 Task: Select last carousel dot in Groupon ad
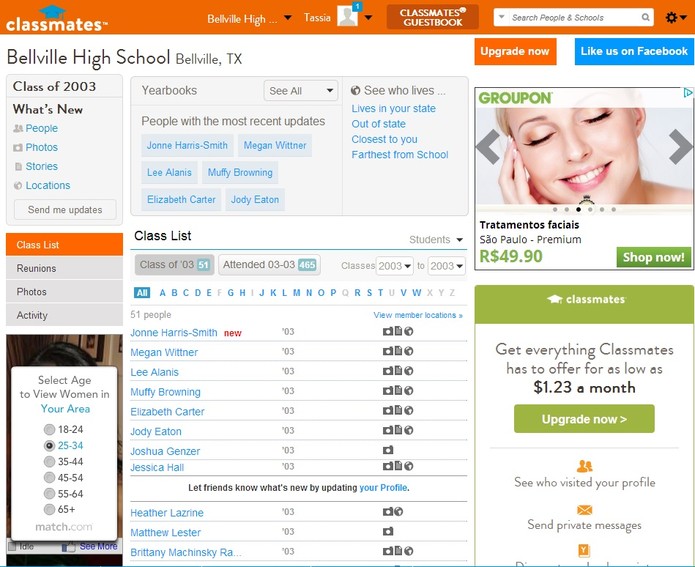pyautogui.click(x=613, y=209)
